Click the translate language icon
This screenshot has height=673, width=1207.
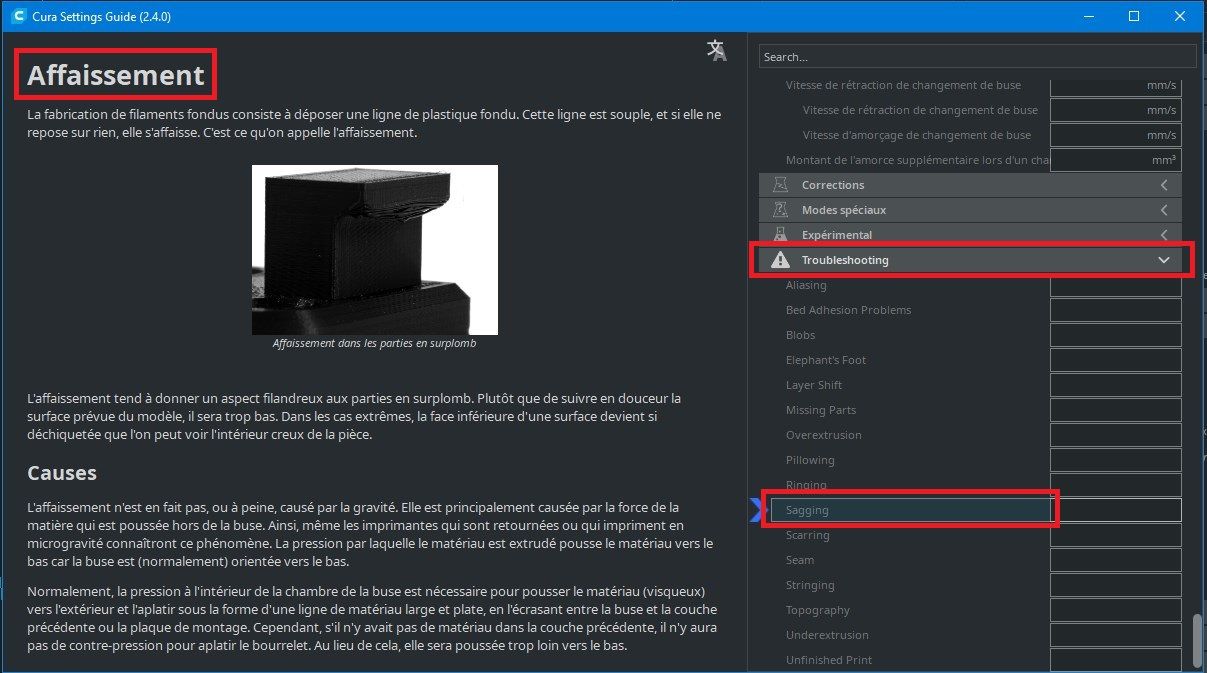pos(717,52)
